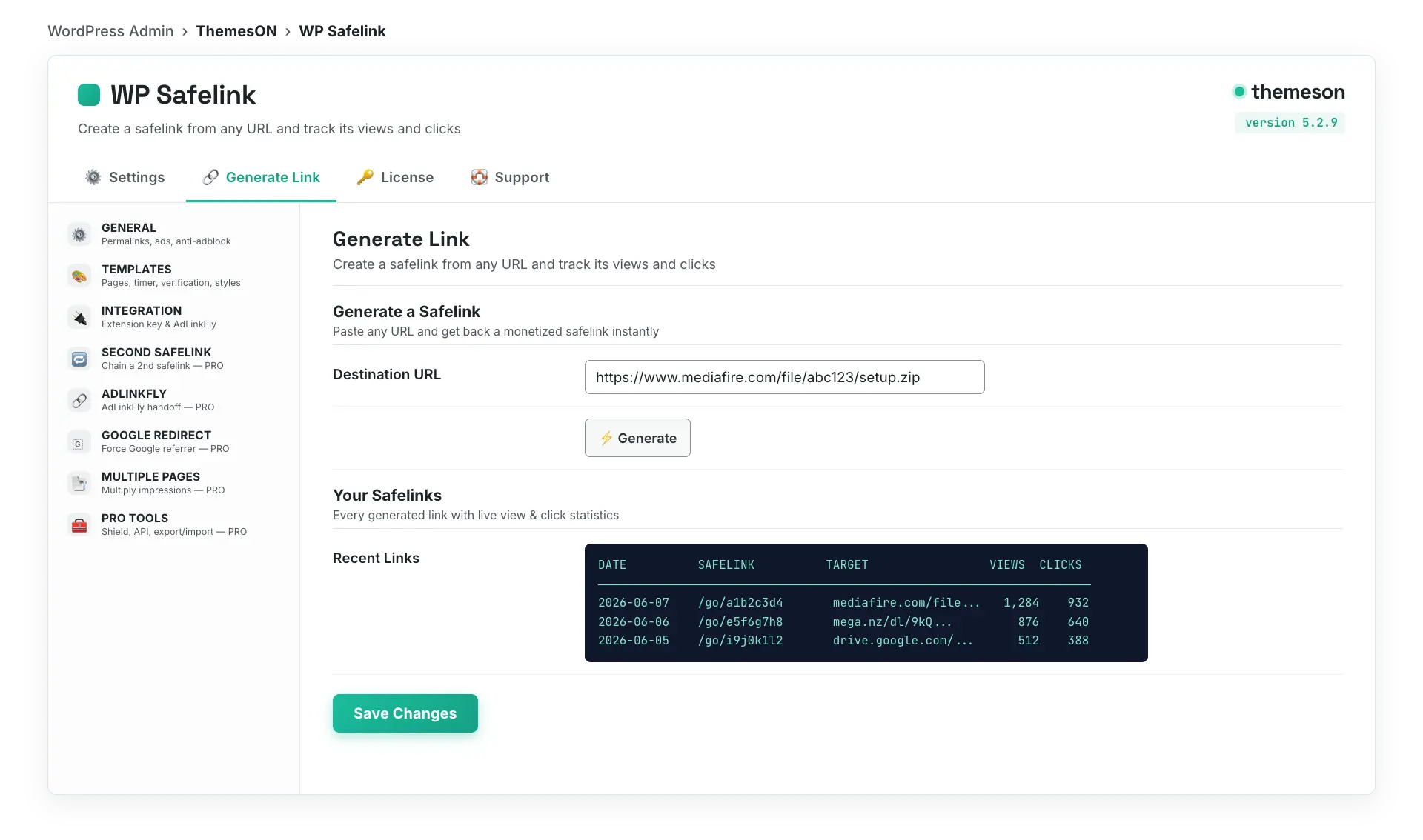Click WP Safelink breadcrumb

342,31
